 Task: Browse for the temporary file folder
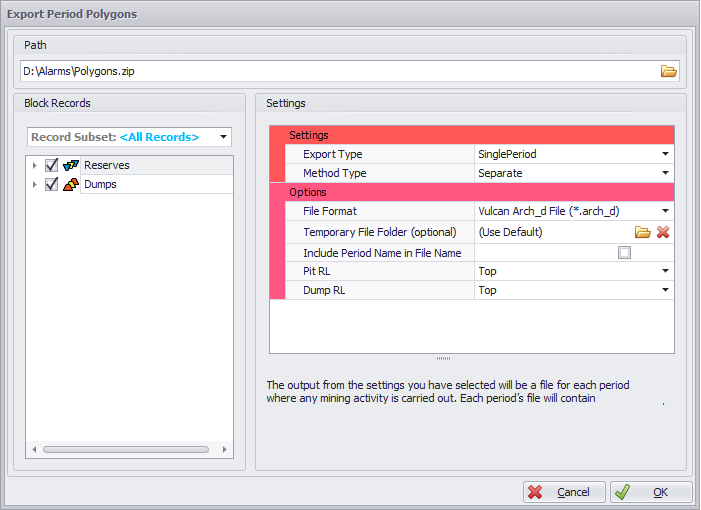pos(642,232)
